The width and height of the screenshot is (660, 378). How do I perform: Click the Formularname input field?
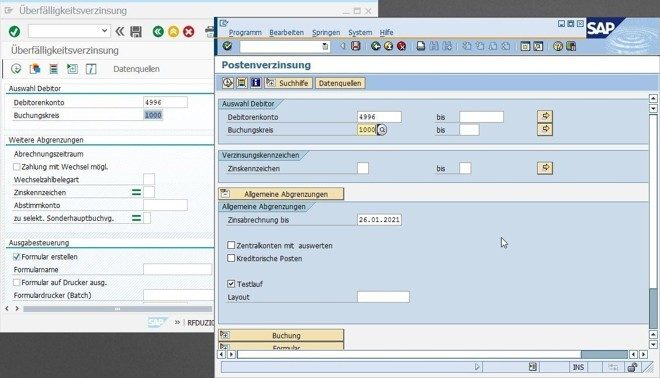click(x=177, y=269)
